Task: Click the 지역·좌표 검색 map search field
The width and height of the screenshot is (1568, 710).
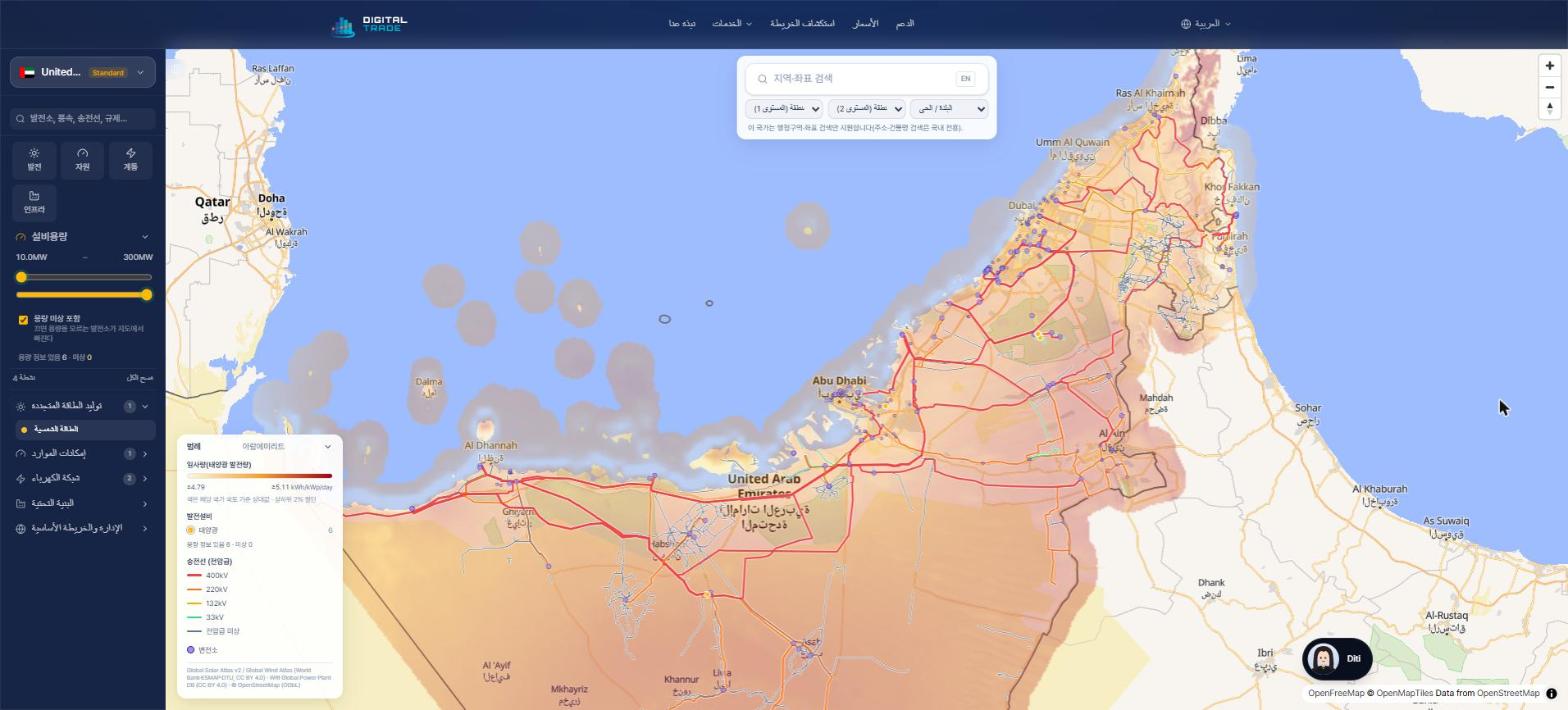Action: [857, 78]
